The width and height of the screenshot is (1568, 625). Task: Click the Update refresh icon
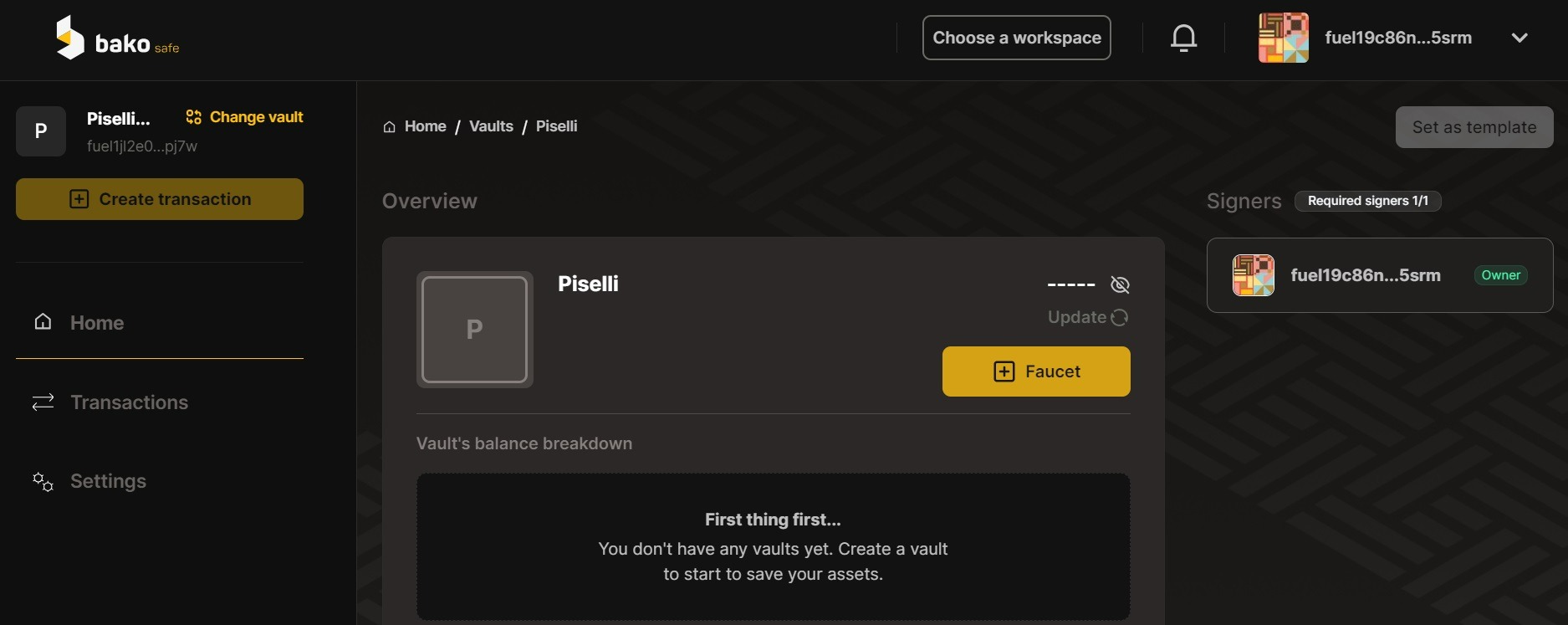1120,317
